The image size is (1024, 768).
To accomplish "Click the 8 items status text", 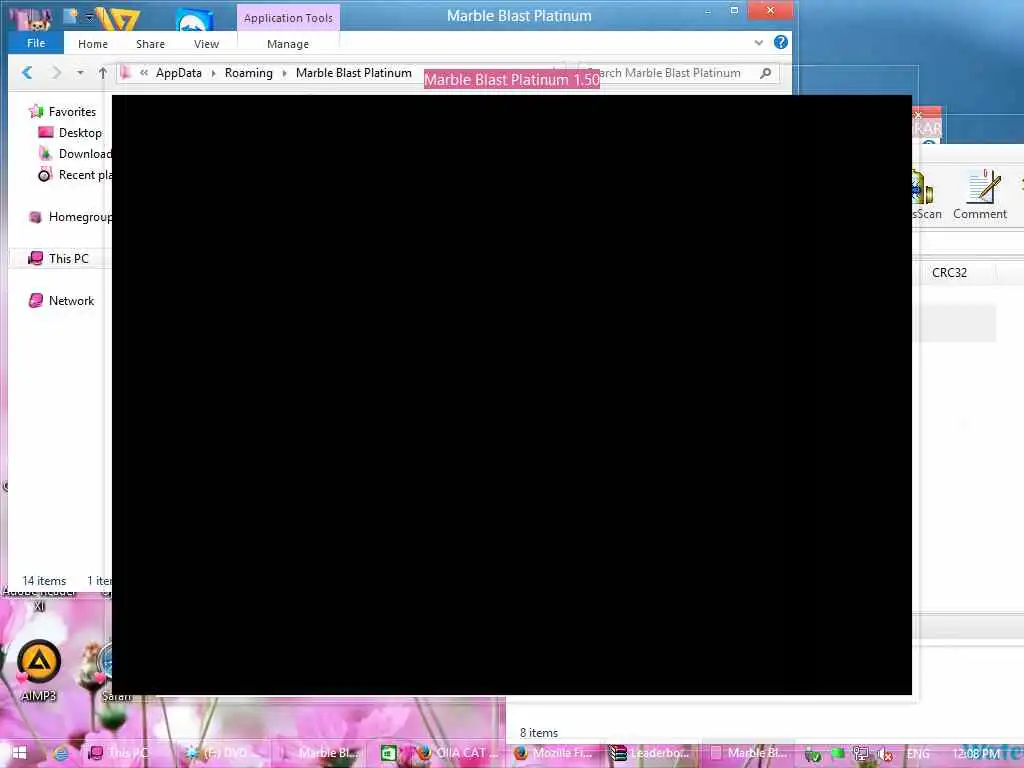I will click(539, 733).
